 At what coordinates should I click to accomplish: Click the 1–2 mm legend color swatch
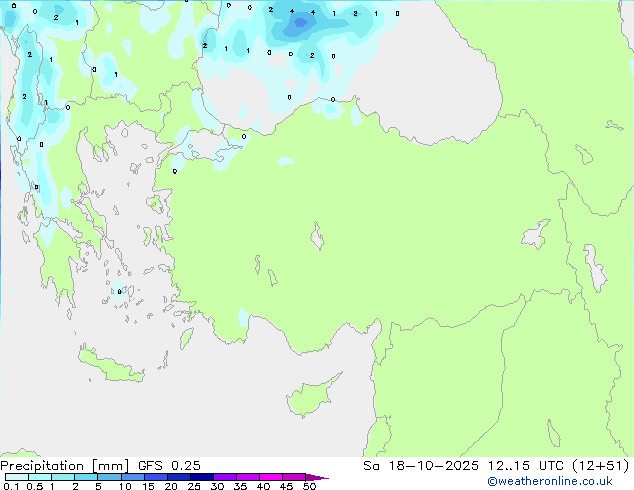tap(63, 477)
